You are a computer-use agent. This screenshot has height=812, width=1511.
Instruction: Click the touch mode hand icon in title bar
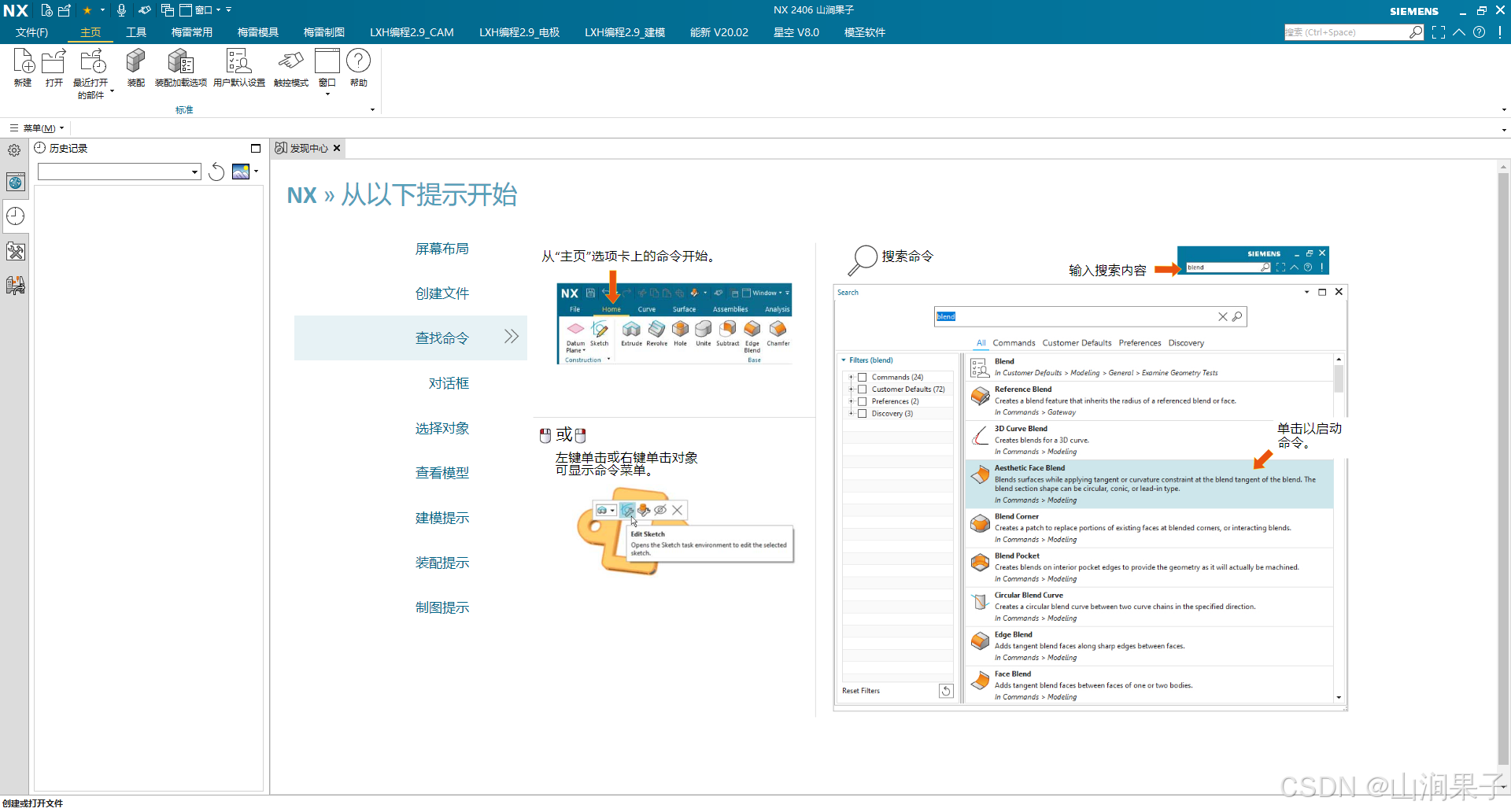coord(145,10)
